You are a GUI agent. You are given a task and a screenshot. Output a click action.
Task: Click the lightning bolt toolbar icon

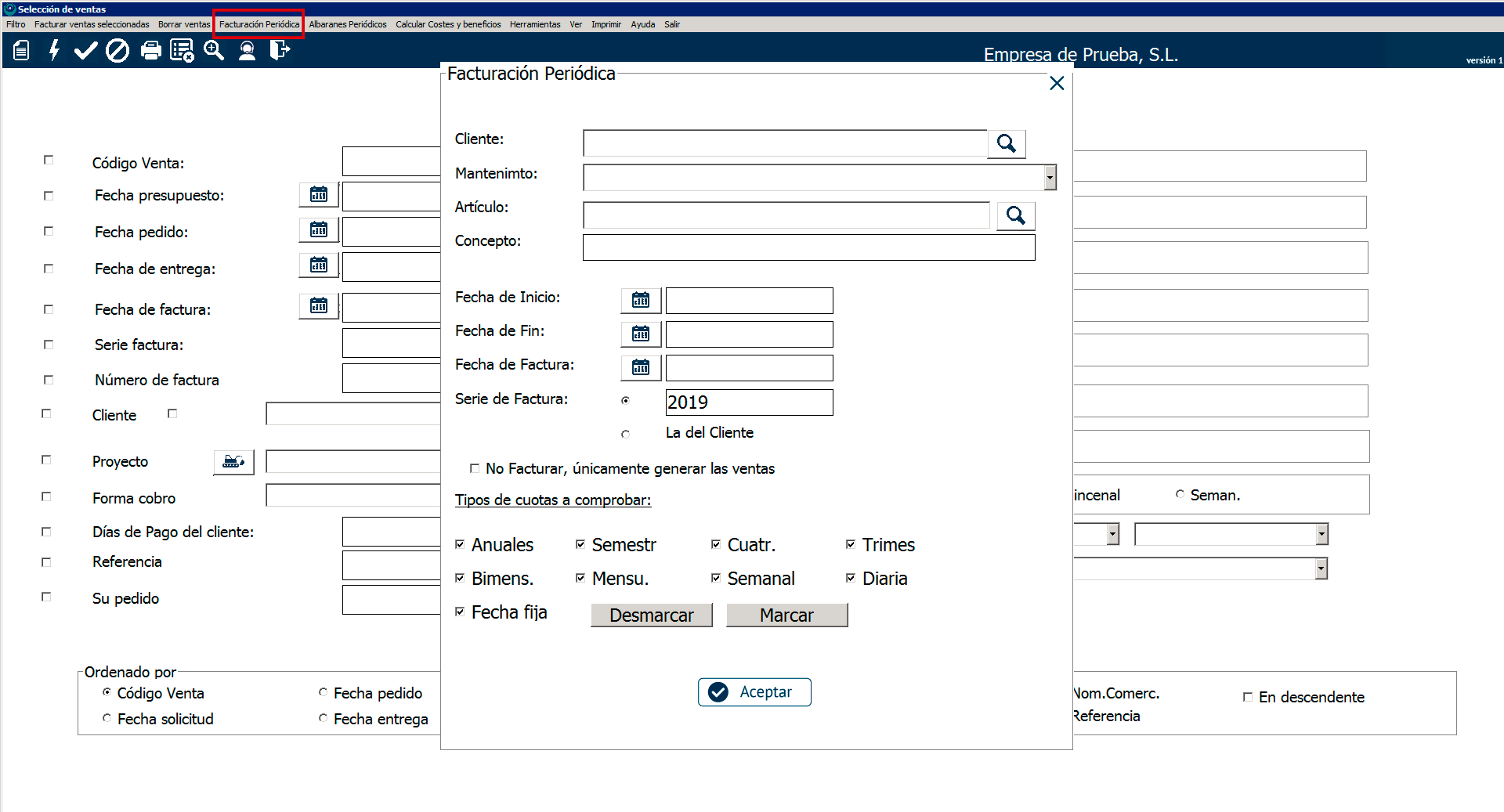coord(54,51)
